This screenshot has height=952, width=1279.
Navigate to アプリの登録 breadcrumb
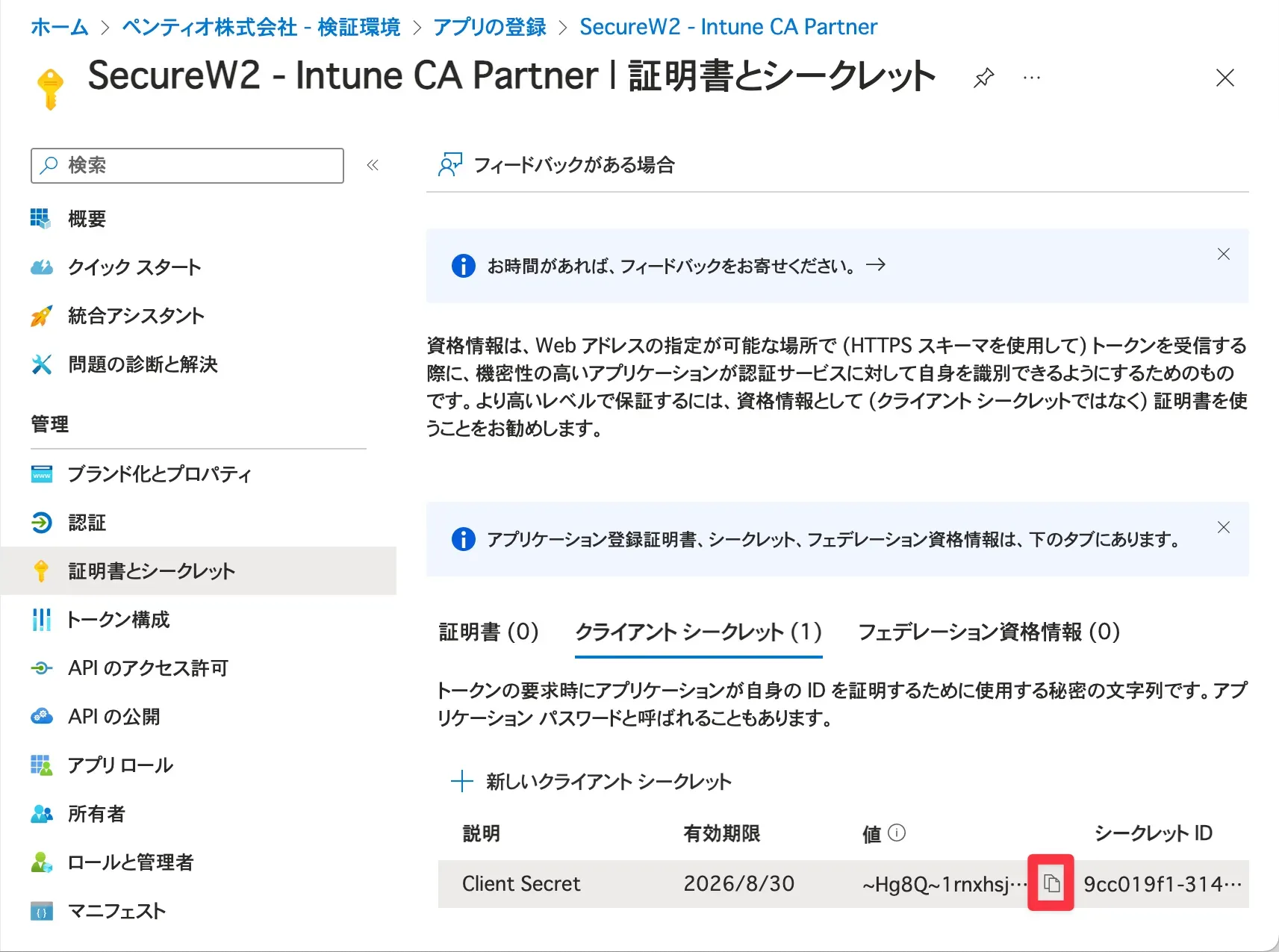point(490,27)
